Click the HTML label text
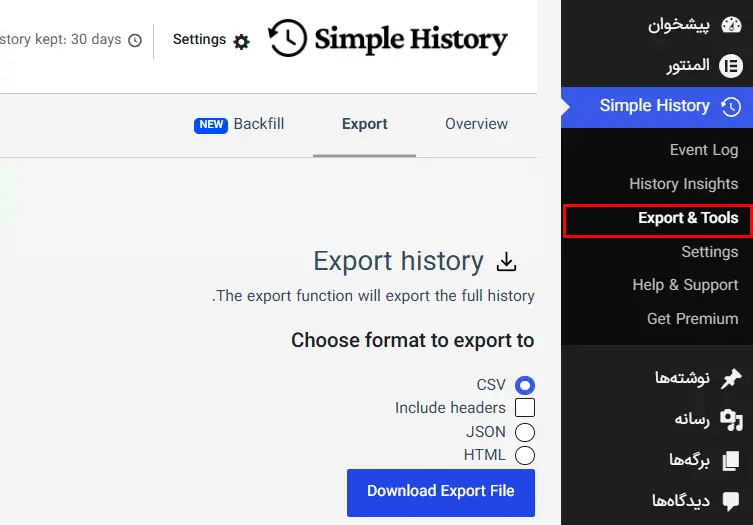The height and width of the screenshot is (525, 753). (x=485, y=455)
